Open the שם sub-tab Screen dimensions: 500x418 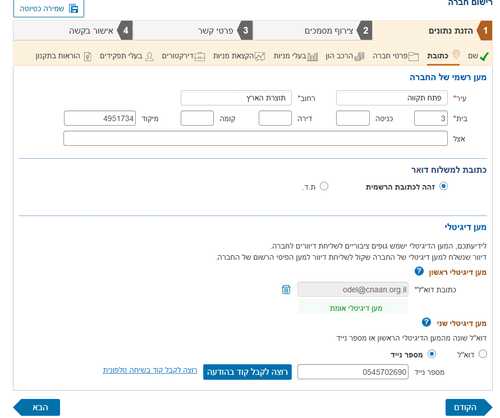pos(478,56)
